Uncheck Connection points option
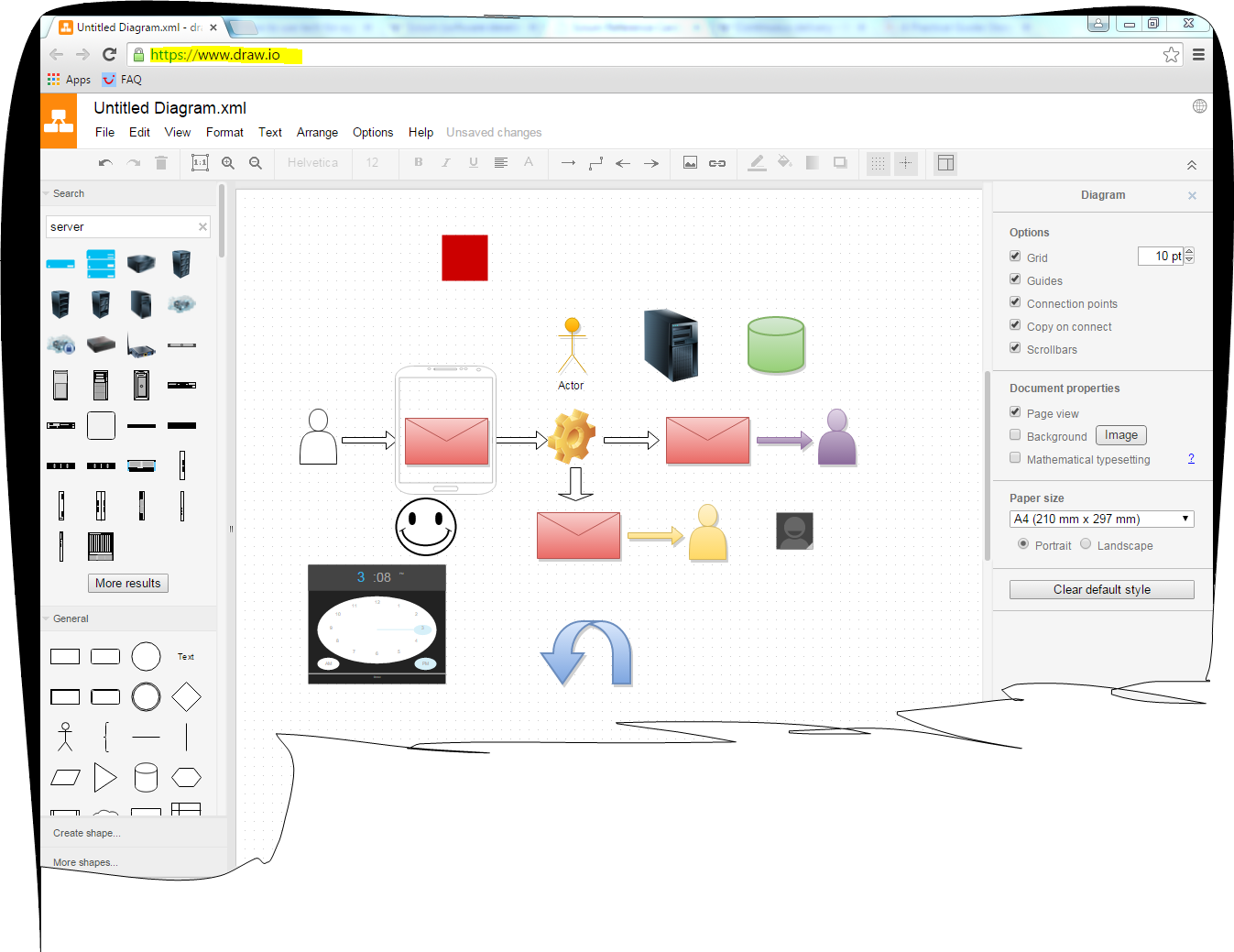1234x952 pixels. pos(1015,301)
